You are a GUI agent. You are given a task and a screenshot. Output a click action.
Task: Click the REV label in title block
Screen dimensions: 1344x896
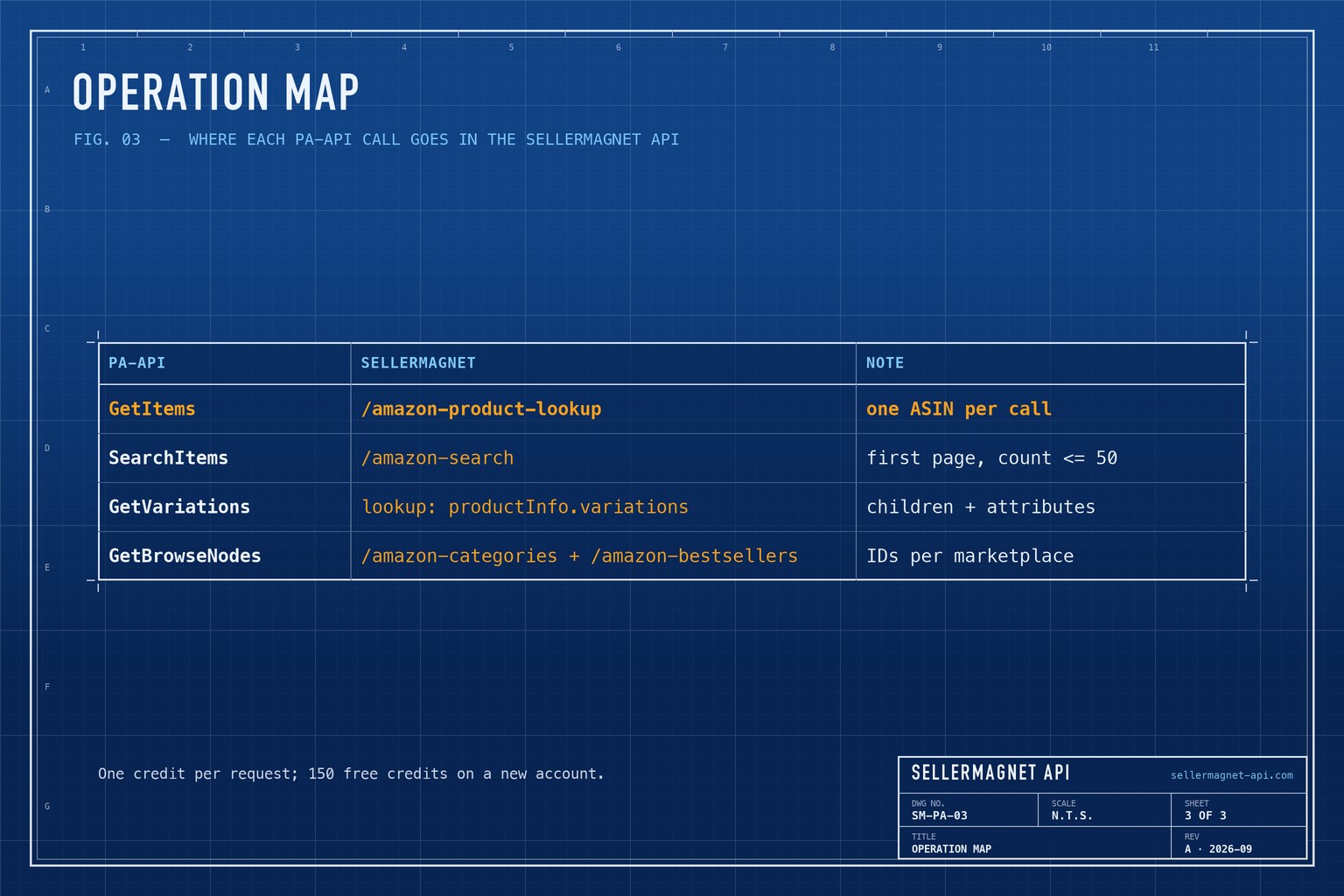[x=1192, y=836]
